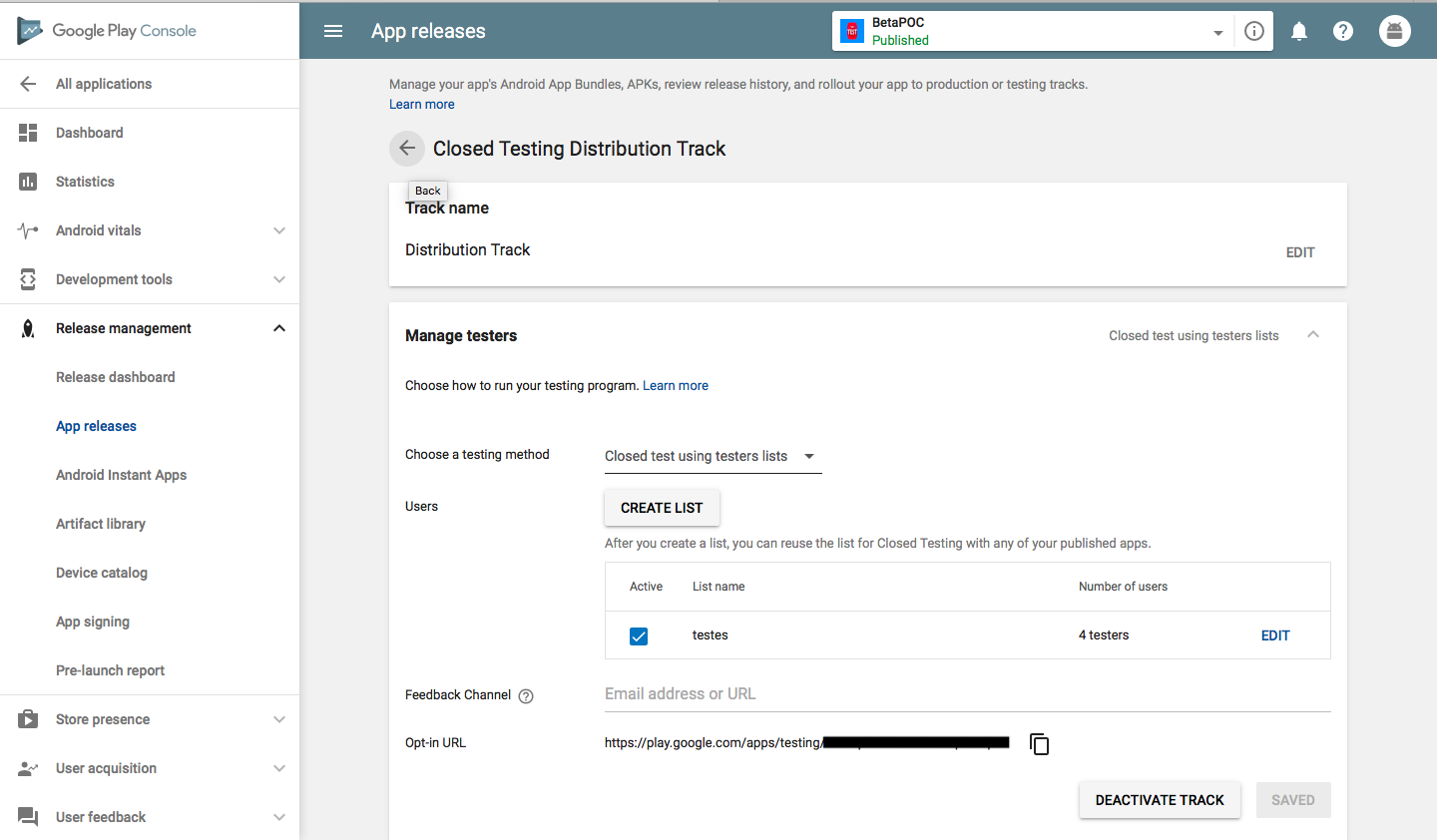Screen dimensions: 1437x840
Task: Click the CREATE LIST button
Action: (662, 508)
